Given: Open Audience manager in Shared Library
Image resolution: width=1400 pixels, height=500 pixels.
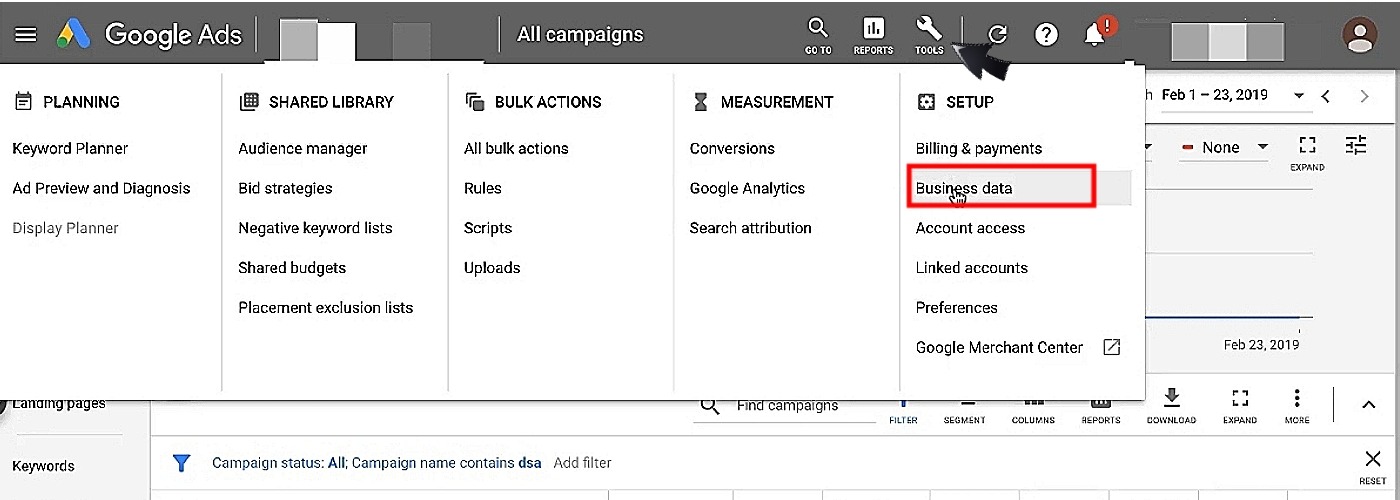Looking at the screenshot, I should 303,148.
